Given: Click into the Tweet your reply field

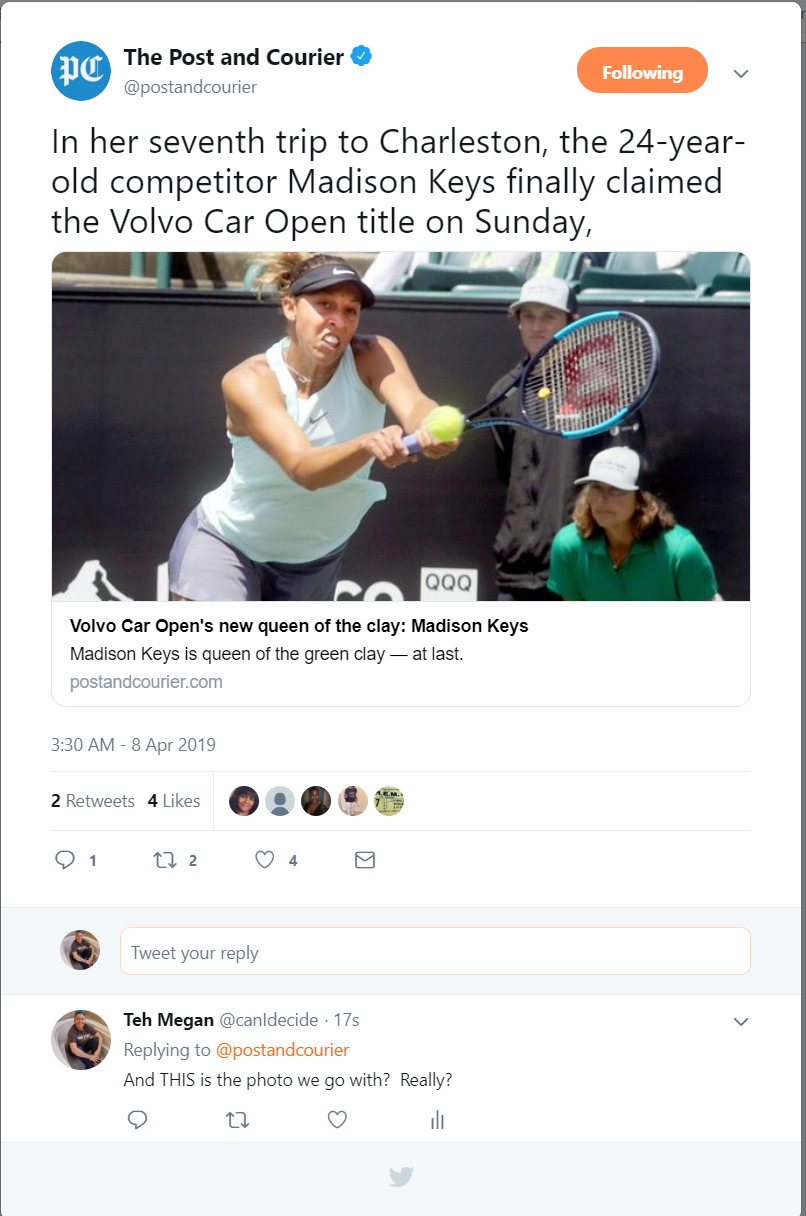Looking at the screenshot, I should click(435, 951).
